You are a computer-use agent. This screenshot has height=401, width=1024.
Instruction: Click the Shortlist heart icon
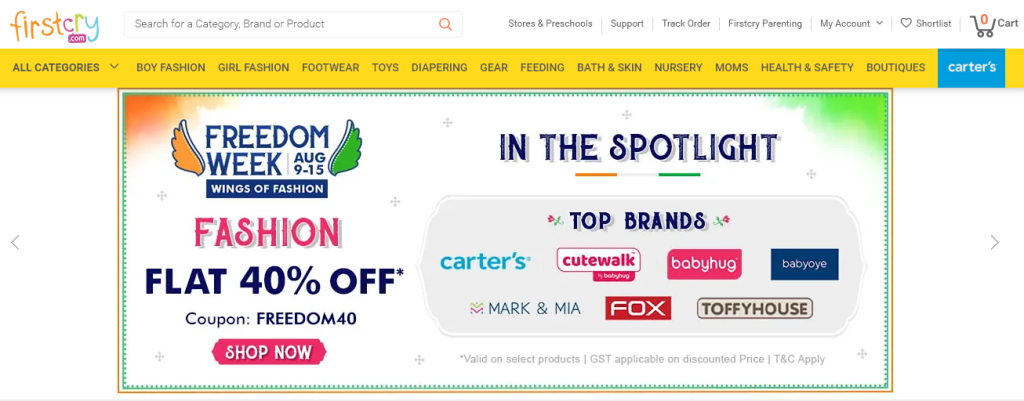tap(906, 24)
